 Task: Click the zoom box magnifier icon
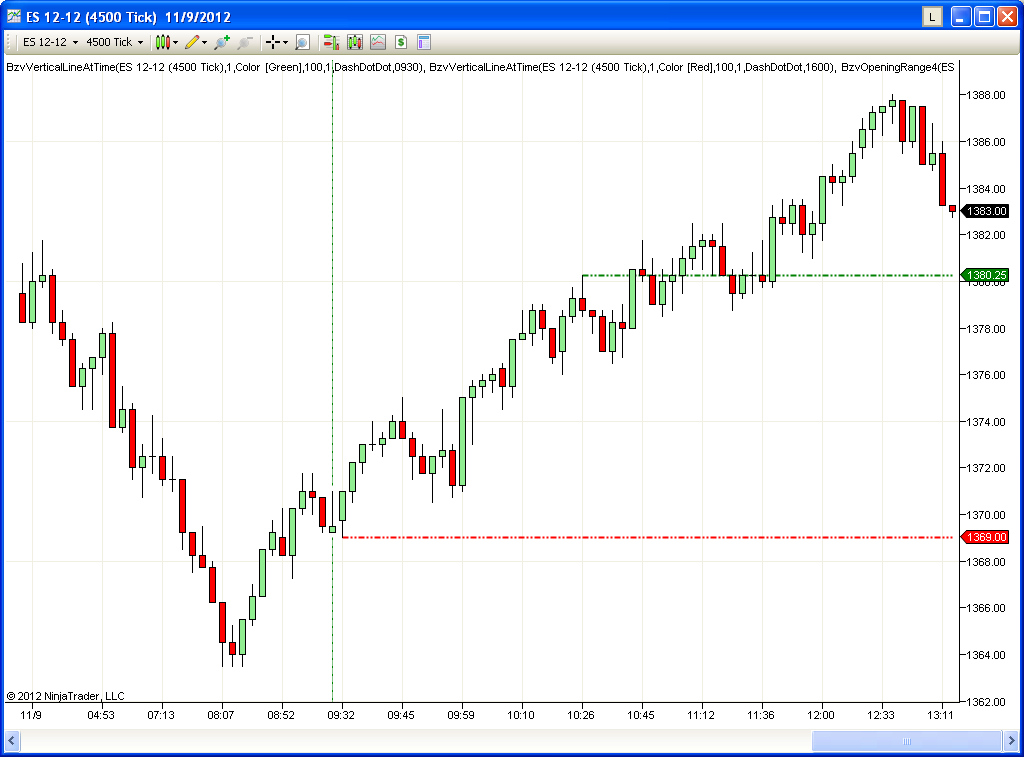302,42
